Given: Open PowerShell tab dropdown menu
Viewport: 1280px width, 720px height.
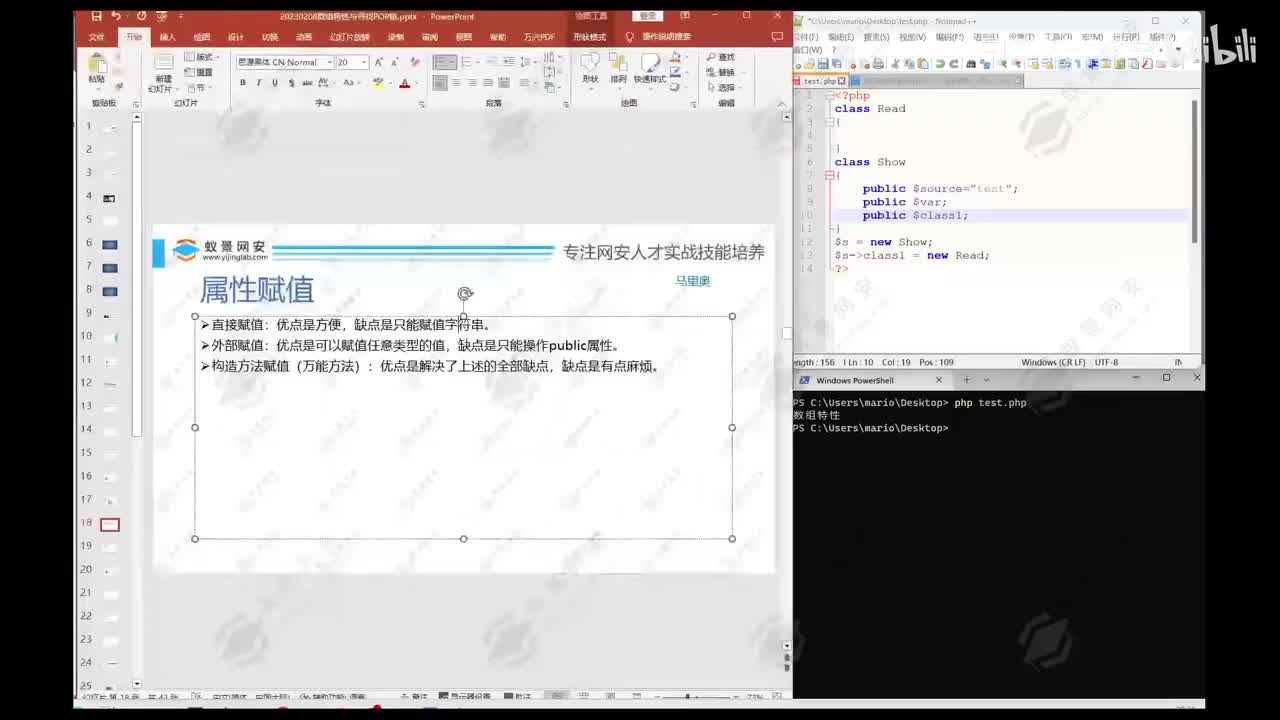Looking at the screenshot, I should coord(986,380).
